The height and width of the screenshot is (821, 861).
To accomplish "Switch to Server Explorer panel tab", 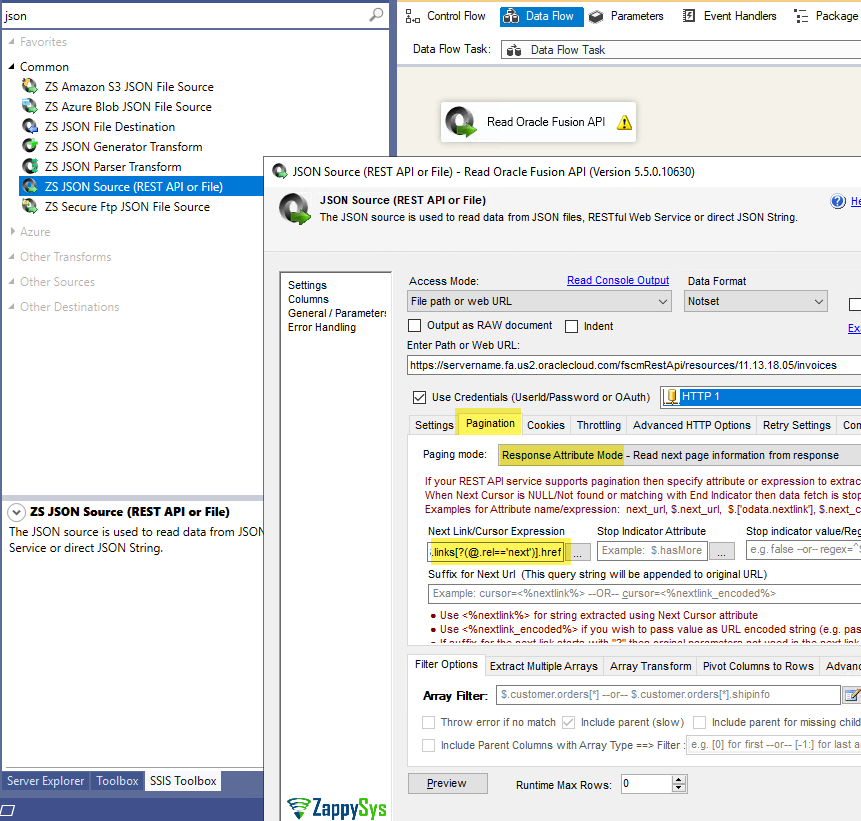I will (x=46, y=780).
